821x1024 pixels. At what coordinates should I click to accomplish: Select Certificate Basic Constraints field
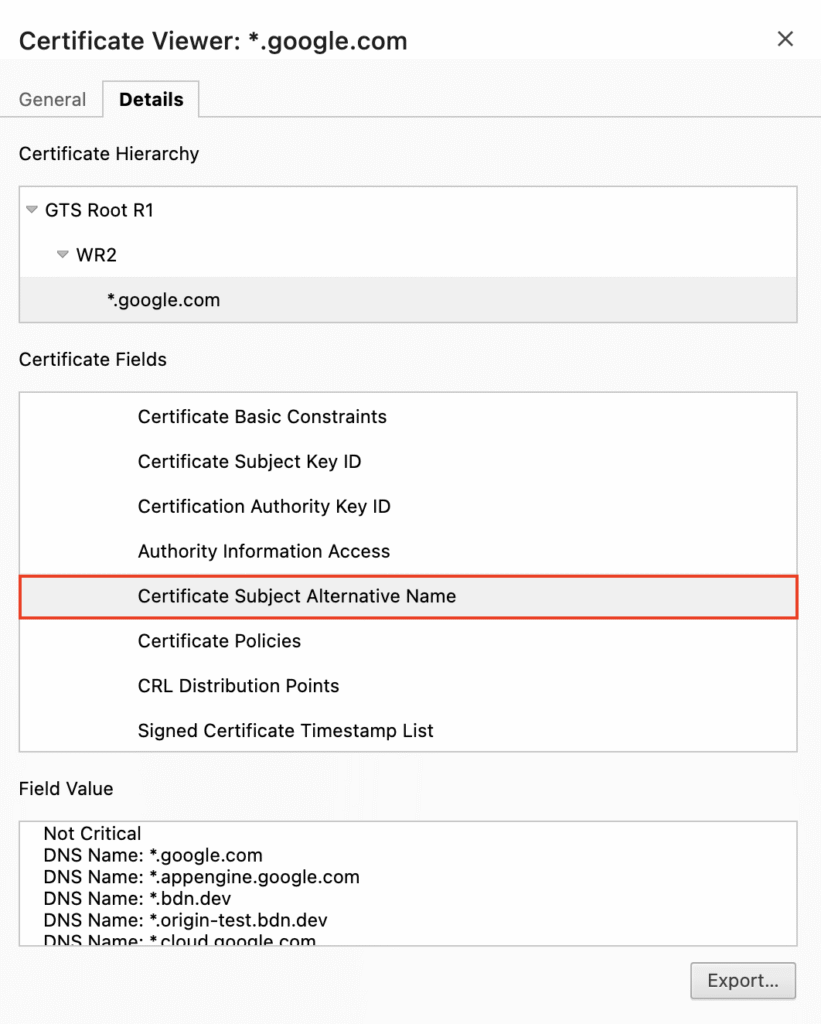tap(262, 417)
